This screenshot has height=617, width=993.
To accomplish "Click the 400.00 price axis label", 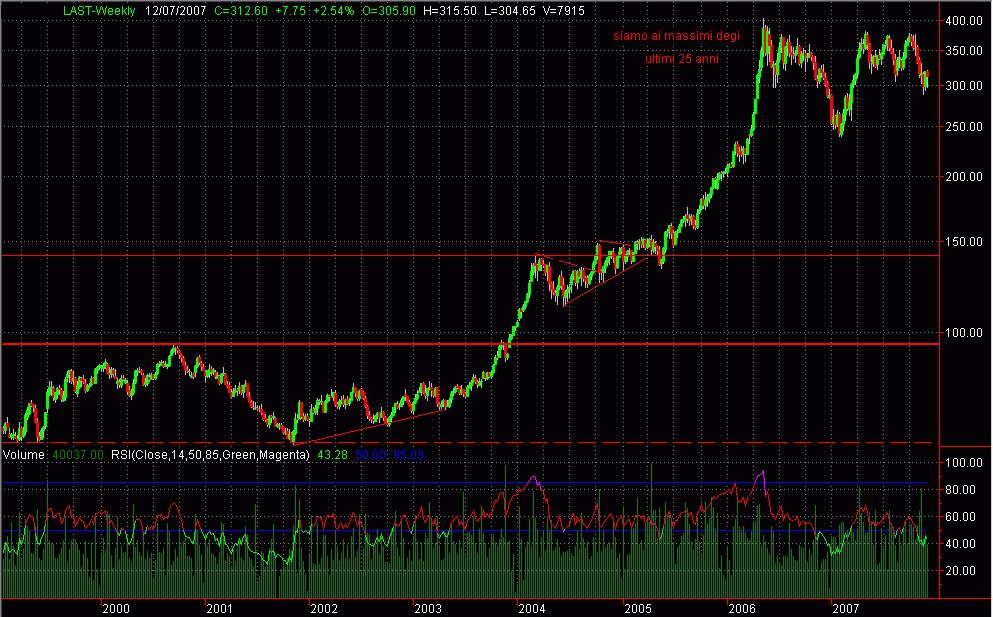I will (965, 21).
